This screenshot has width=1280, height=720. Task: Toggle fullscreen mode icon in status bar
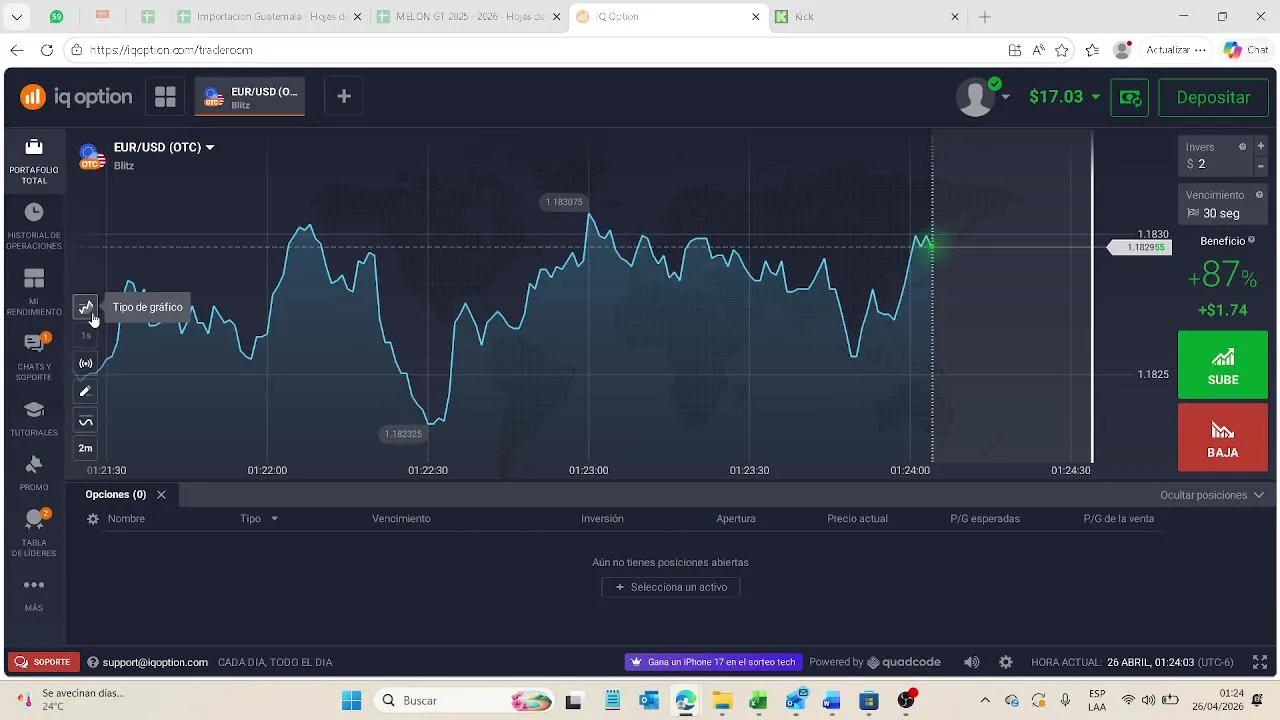(x=1260, y=662)
